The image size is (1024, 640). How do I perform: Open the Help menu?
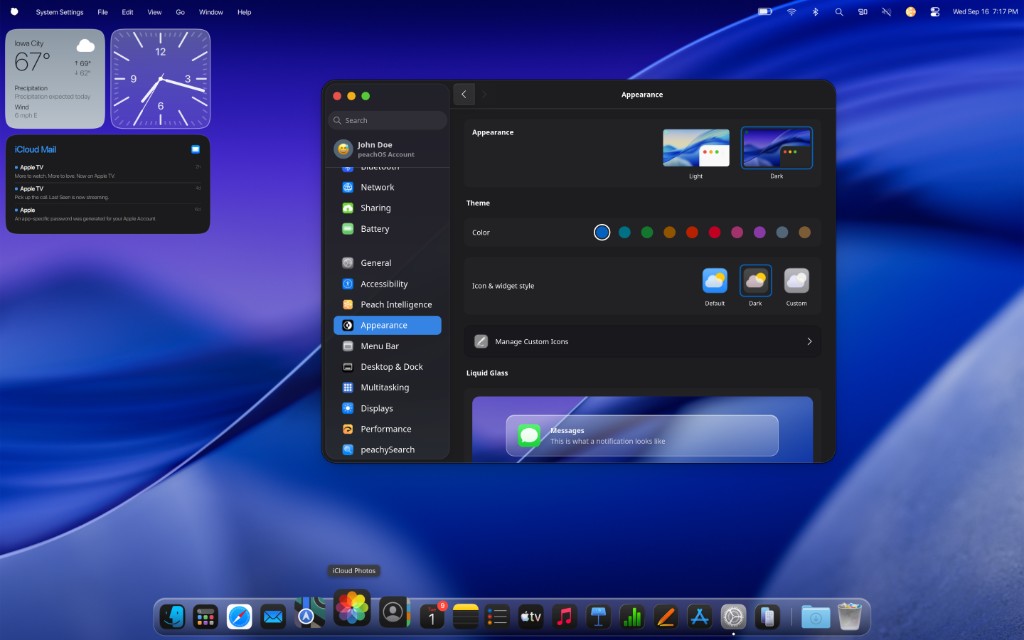(x=244, y=12)
